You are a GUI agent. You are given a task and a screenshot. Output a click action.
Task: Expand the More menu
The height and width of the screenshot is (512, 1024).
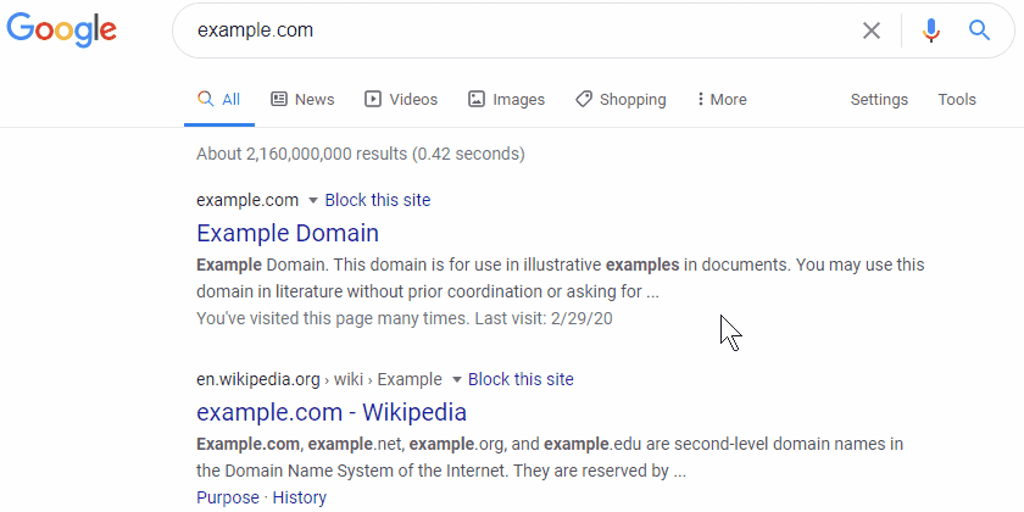[x=721, y=99]
